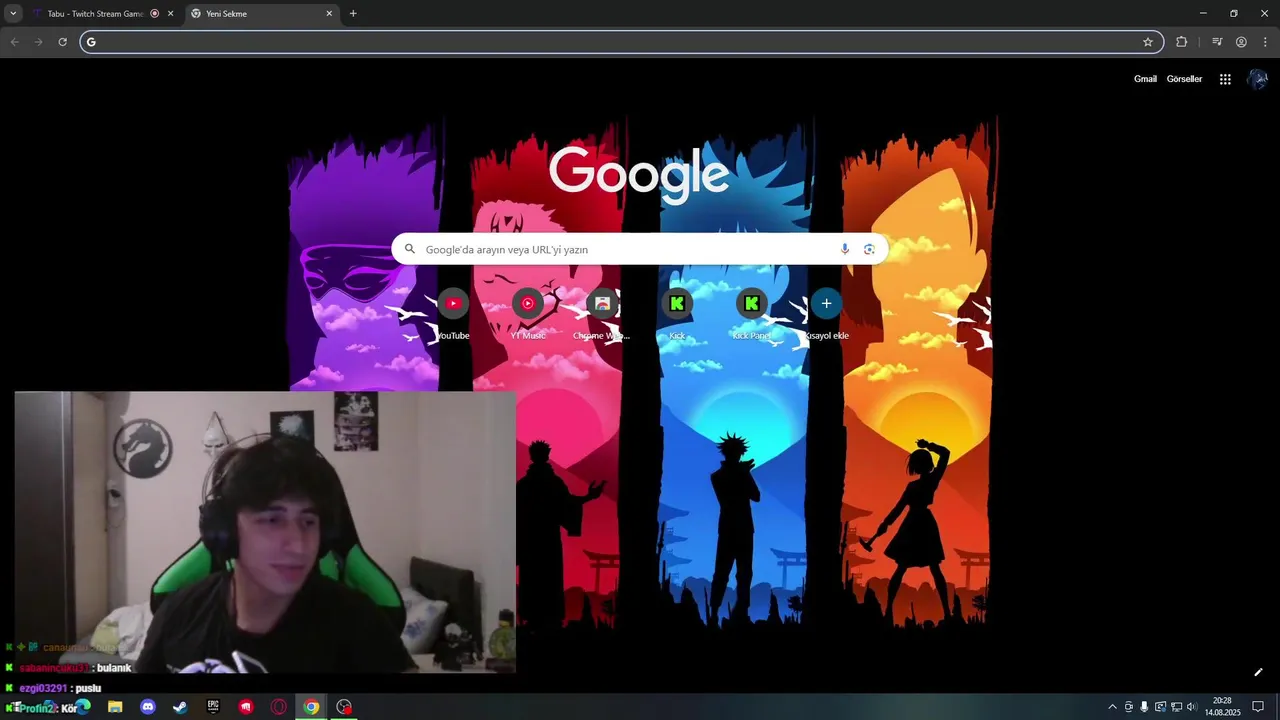Open the Opera GX taskbar icon

(x=279, y=707)
